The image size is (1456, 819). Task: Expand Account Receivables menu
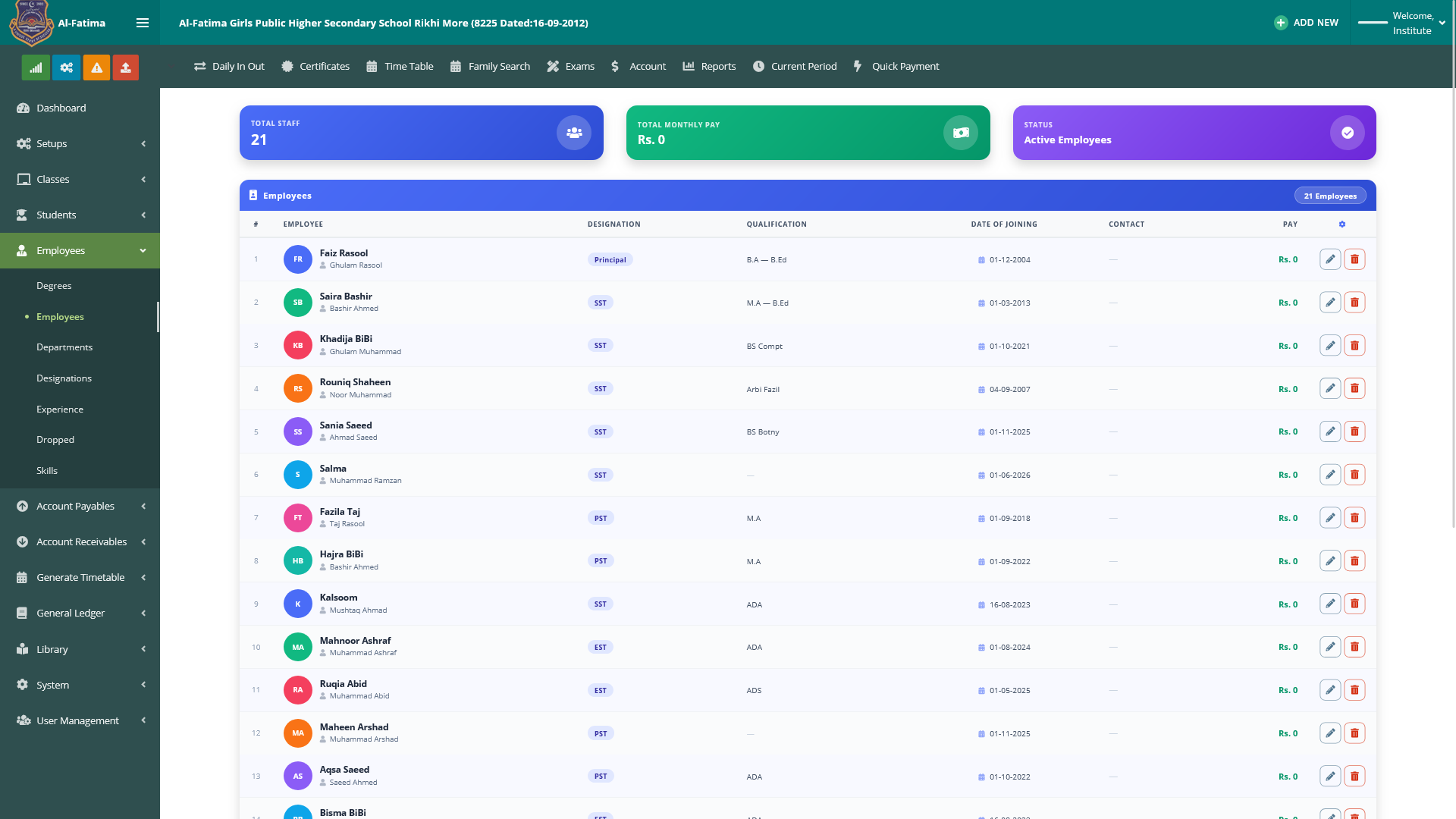tap(80, 541)
